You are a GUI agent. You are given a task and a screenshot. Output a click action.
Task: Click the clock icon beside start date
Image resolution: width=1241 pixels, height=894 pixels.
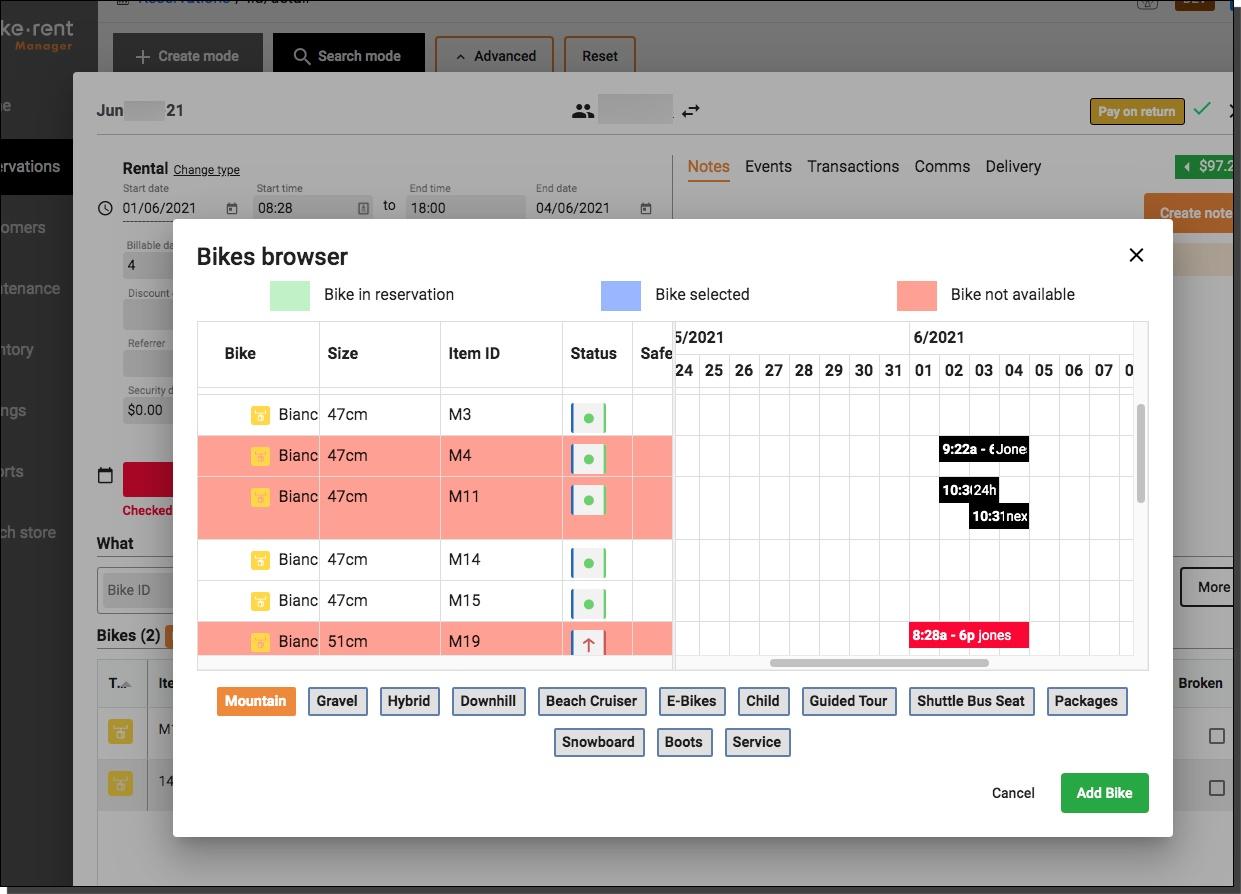pos(106,208)
